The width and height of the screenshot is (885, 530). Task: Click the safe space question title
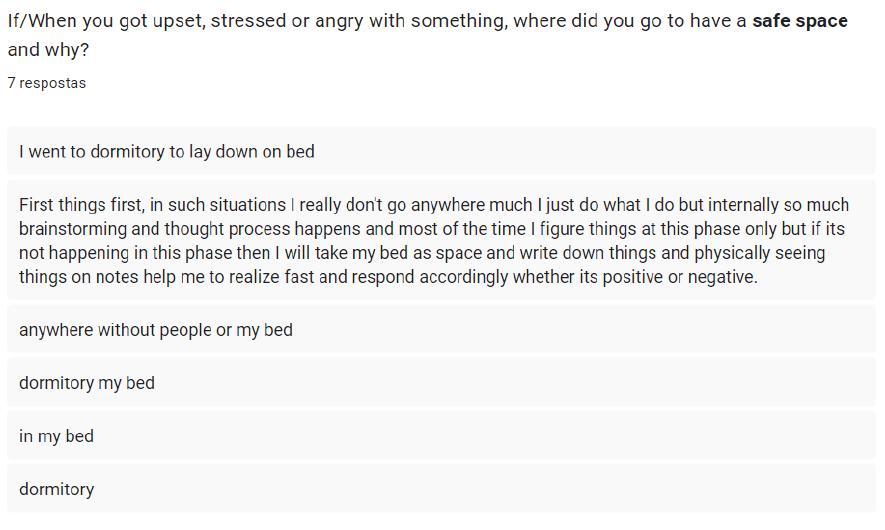pos(427,35)
